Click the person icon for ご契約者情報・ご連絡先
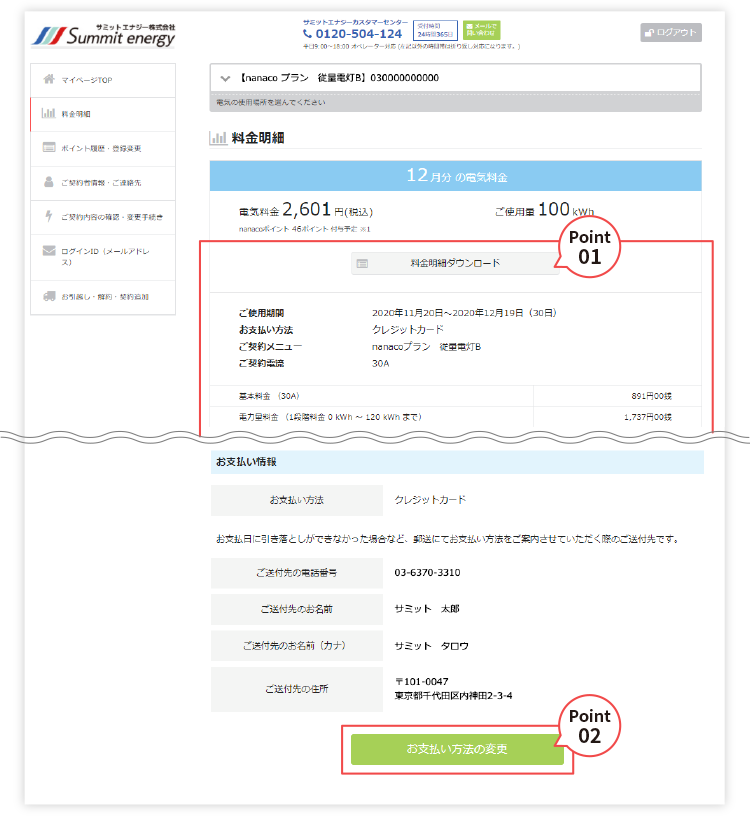Screen dimensions: 750x816 (48, 183)
